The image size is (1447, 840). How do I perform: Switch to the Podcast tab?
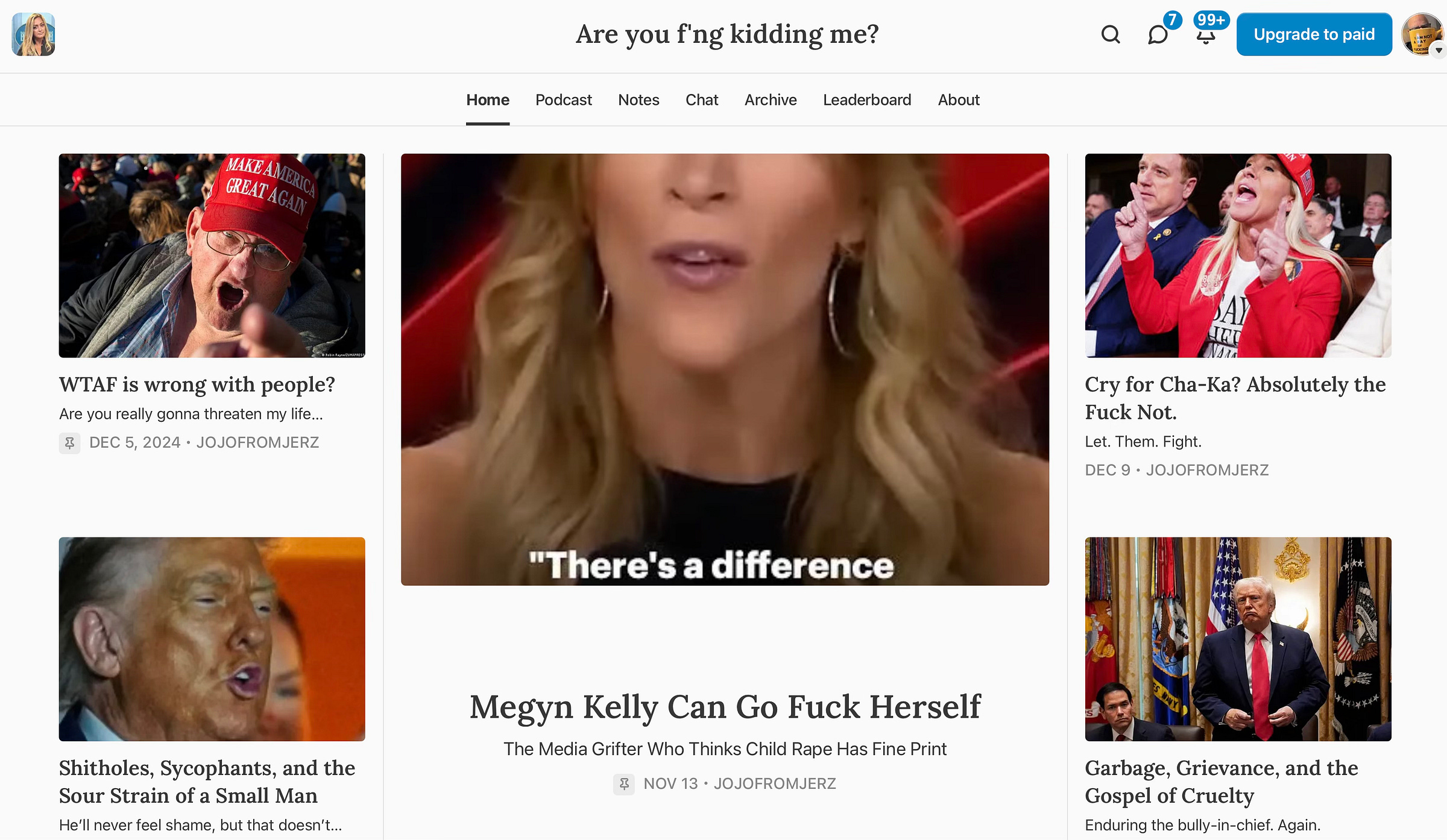click(x=563, y=100)
